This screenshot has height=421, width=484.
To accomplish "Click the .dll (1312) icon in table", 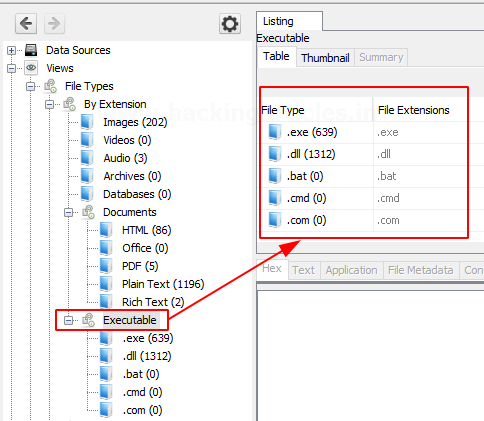I will [275, 154].
